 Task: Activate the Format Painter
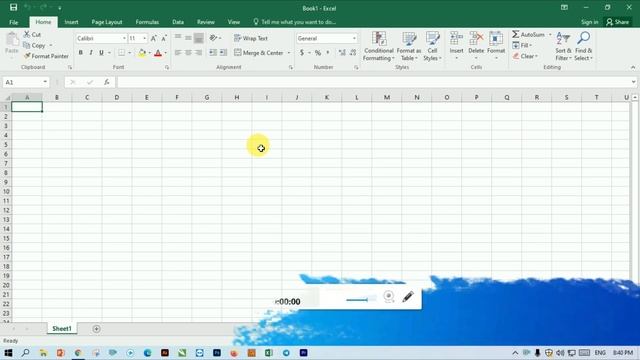46,56
